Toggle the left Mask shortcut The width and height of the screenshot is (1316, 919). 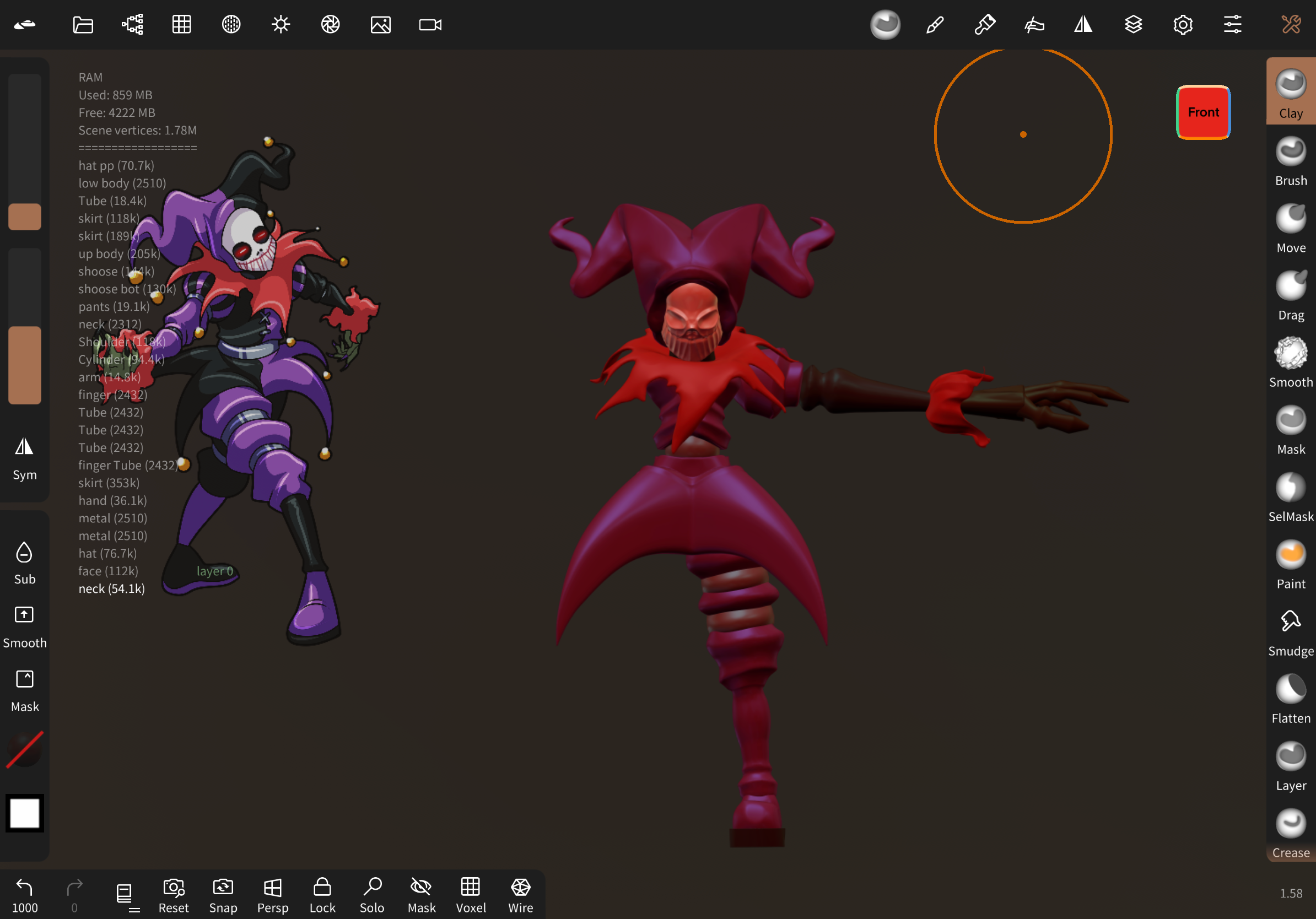(x=25, y=690)
